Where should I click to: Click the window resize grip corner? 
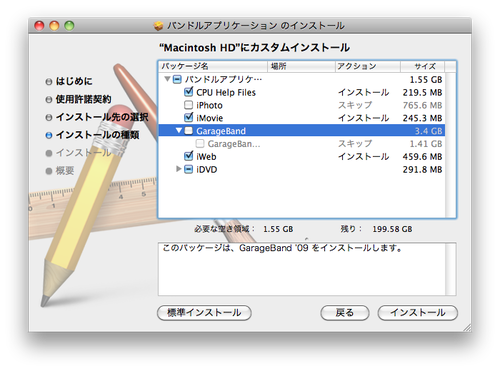click(467, 327)
